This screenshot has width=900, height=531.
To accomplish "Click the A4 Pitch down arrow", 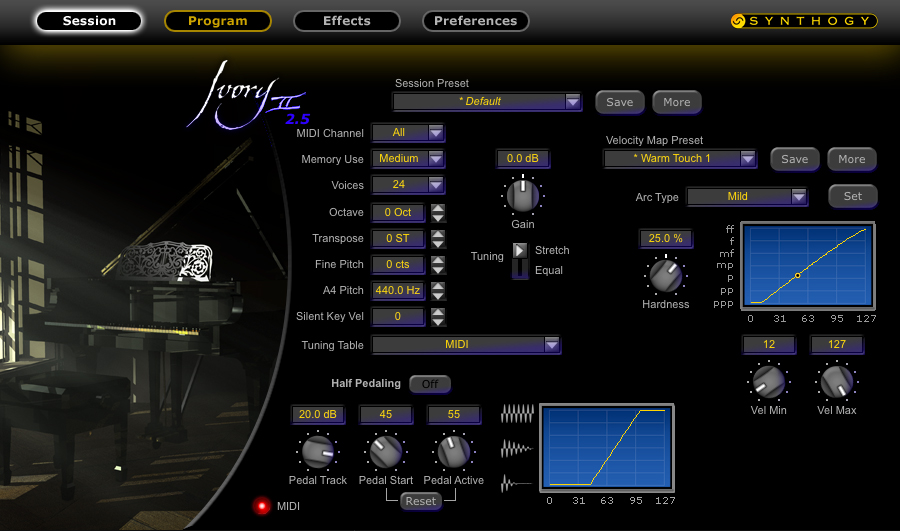I will [x=438, y=295].
